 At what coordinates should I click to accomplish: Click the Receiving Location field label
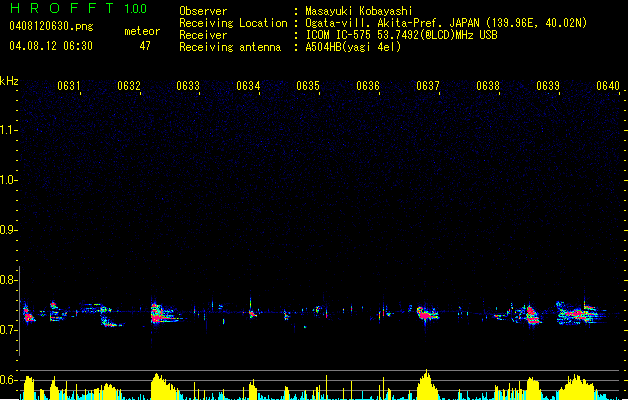[233, 23]
